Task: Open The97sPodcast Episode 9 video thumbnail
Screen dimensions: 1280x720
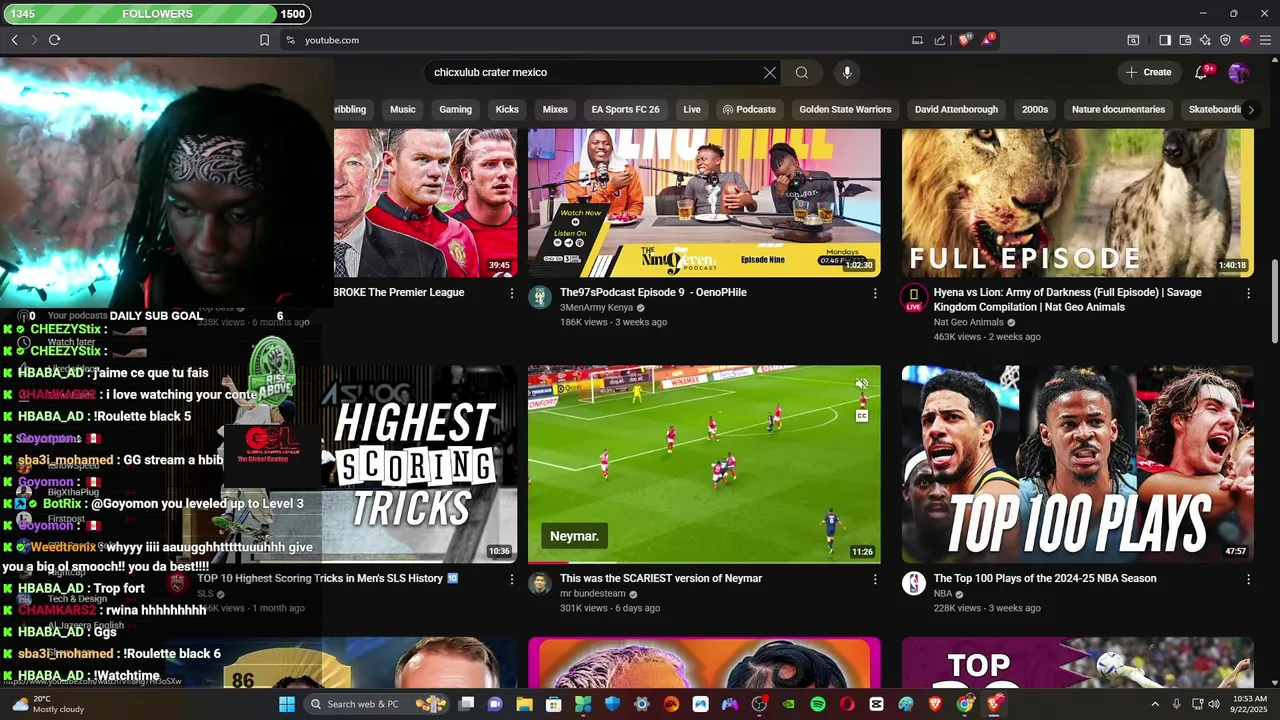Action: pos(704,203)
